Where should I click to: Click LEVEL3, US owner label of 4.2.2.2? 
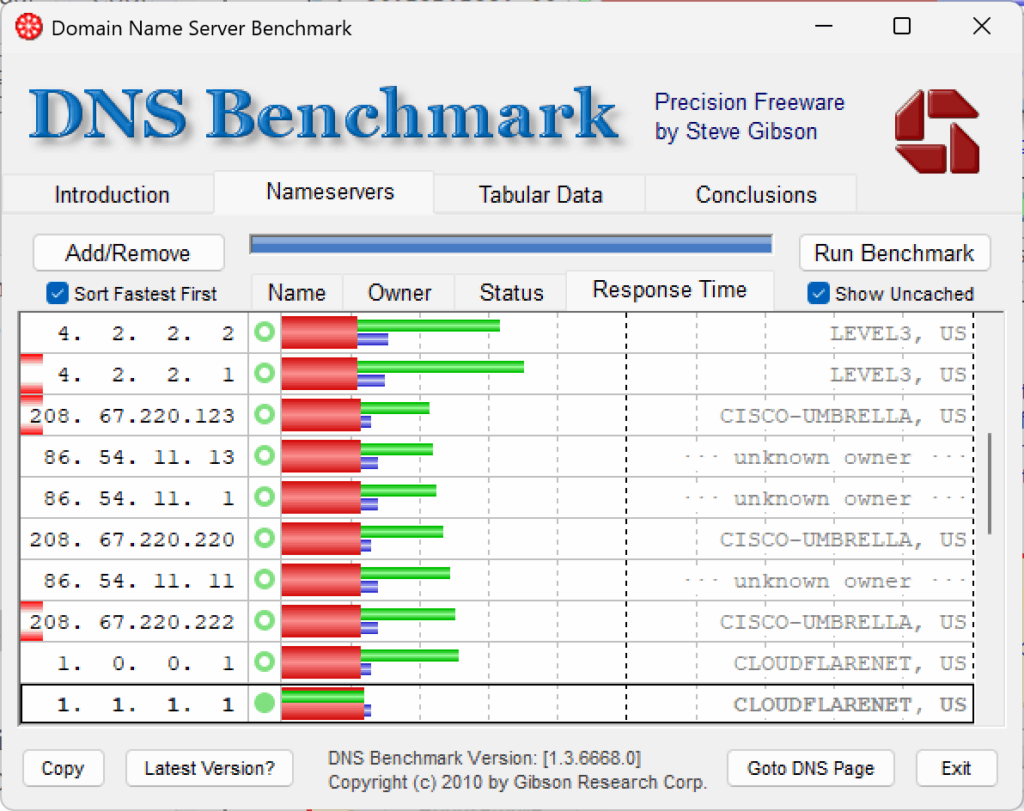(898, 333)
